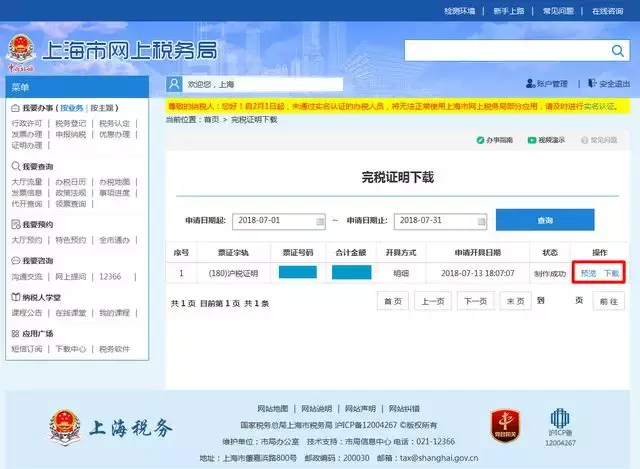Select the 应用广场 menu heading
640x469 pixels.
point(38,333)
